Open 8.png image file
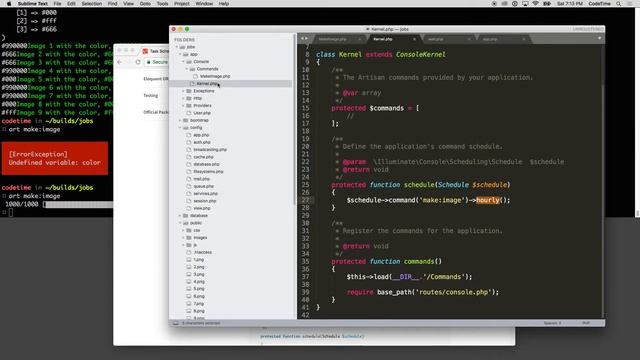 [x=199, y=311]
